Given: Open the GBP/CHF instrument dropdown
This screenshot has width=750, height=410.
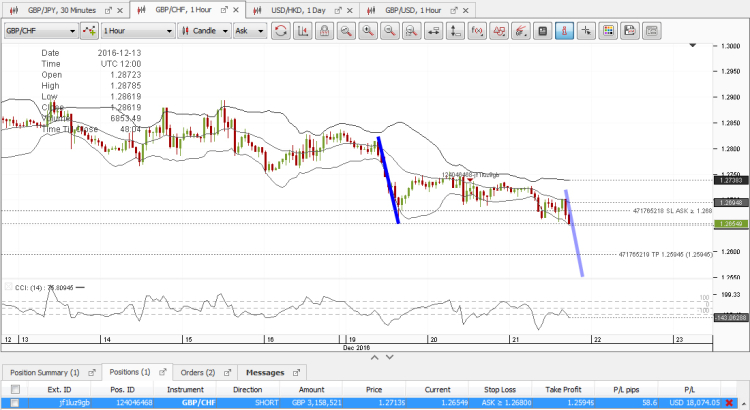Looking at the screenshot, I should click(41, 31).
